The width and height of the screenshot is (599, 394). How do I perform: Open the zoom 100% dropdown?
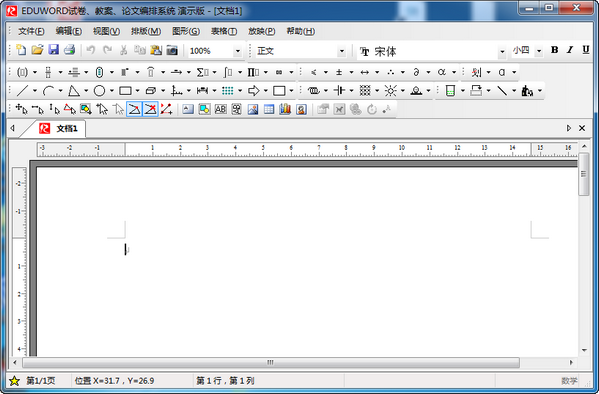point(238,51)
